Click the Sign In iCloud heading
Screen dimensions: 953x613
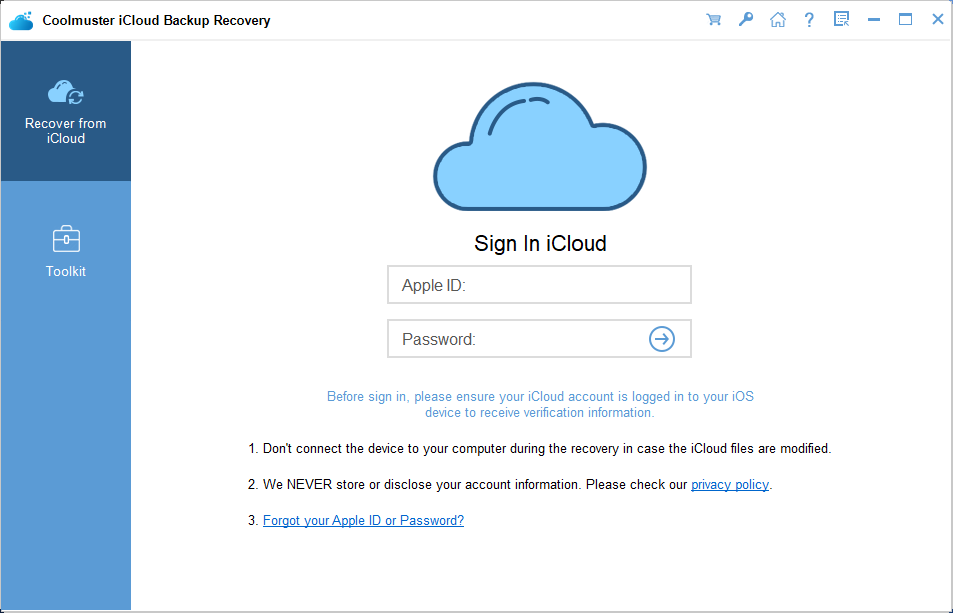[x=540, y=243]
